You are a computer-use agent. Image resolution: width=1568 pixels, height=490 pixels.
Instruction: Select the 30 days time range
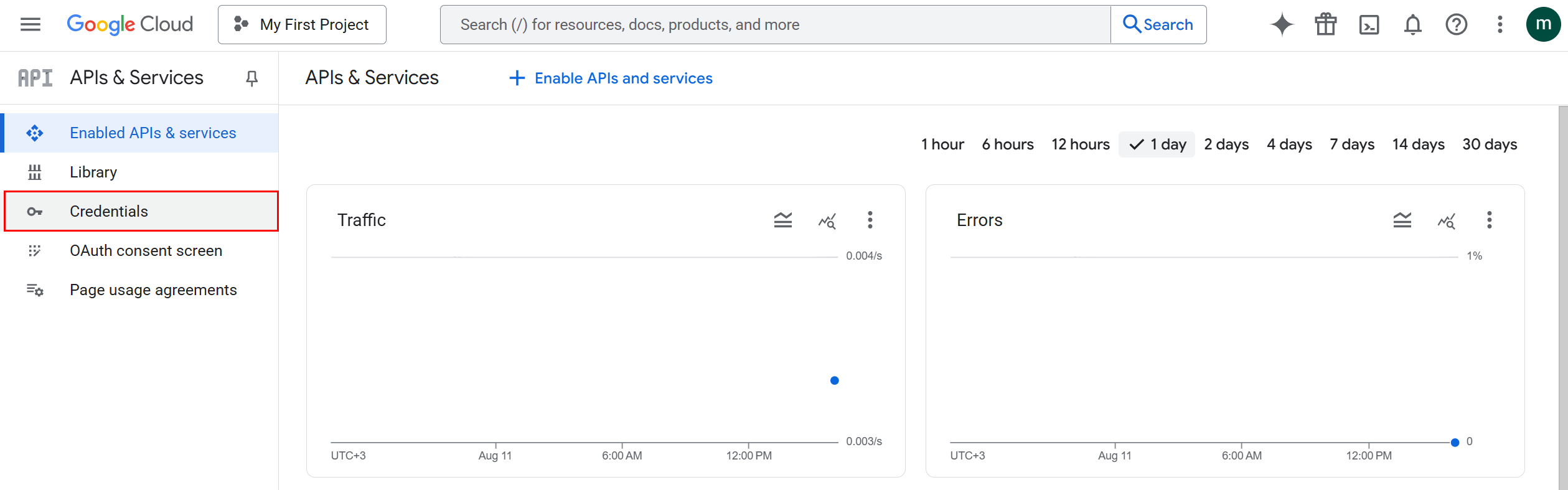(1490, 144)
